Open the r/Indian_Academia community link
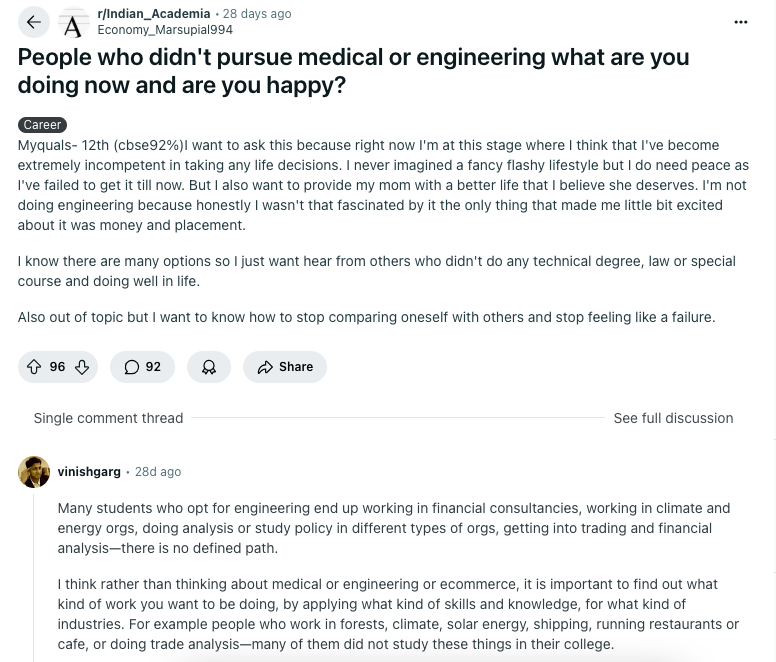 153,14
